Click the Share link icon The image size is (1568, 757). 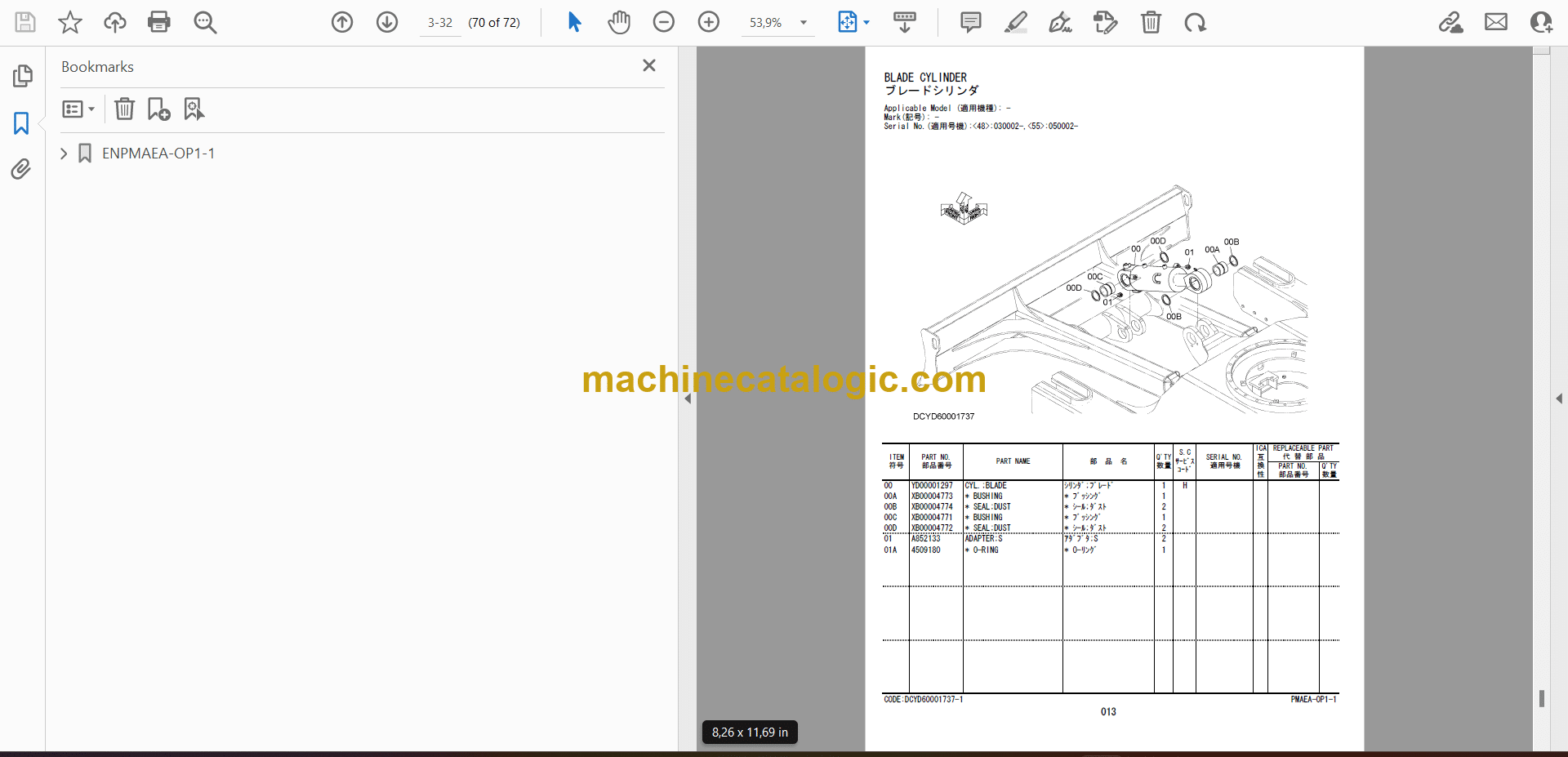click(x=1451, y=22)
